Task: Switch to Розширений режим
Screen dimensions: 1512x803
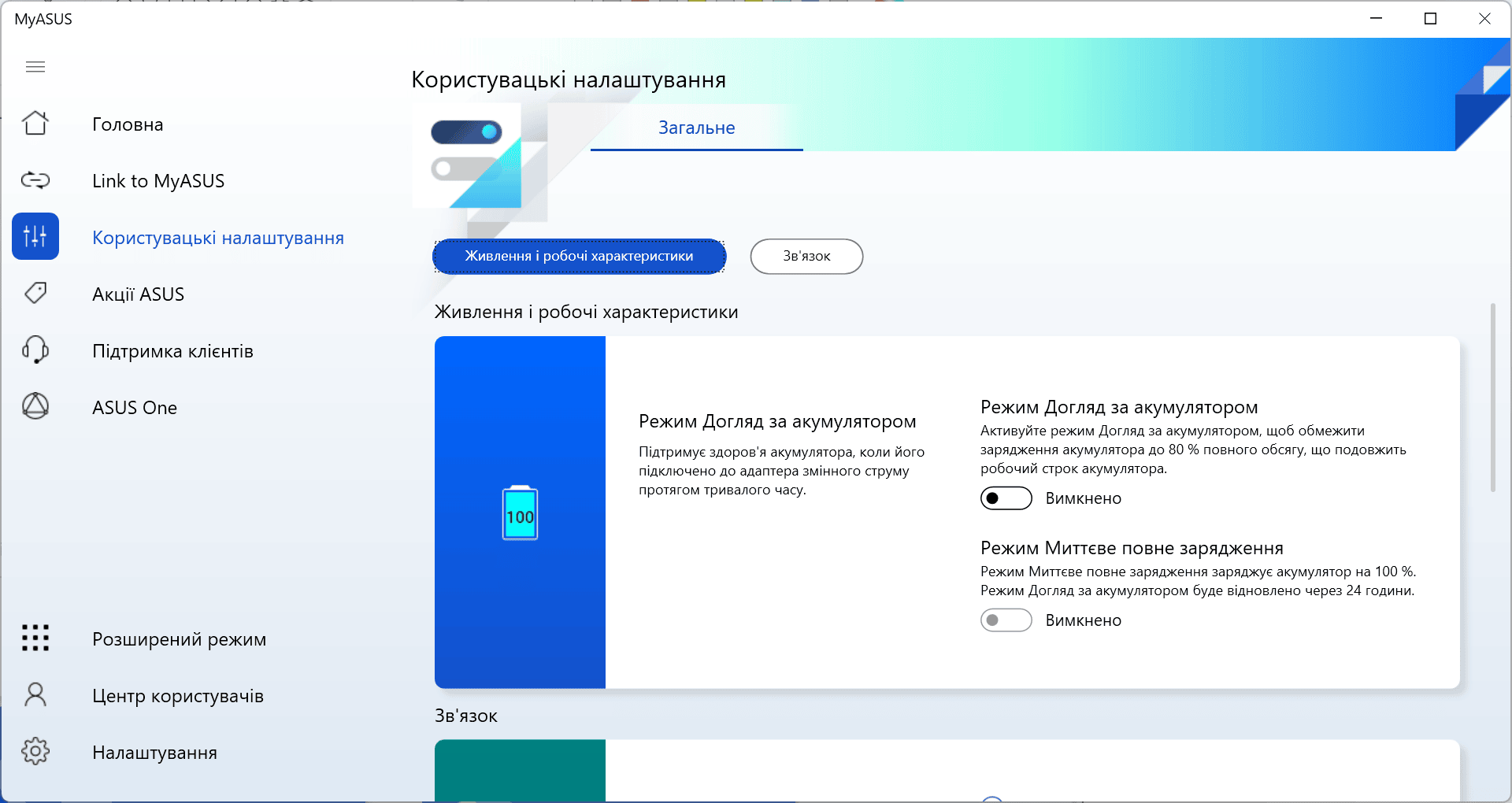Action: tap(179, 639)
